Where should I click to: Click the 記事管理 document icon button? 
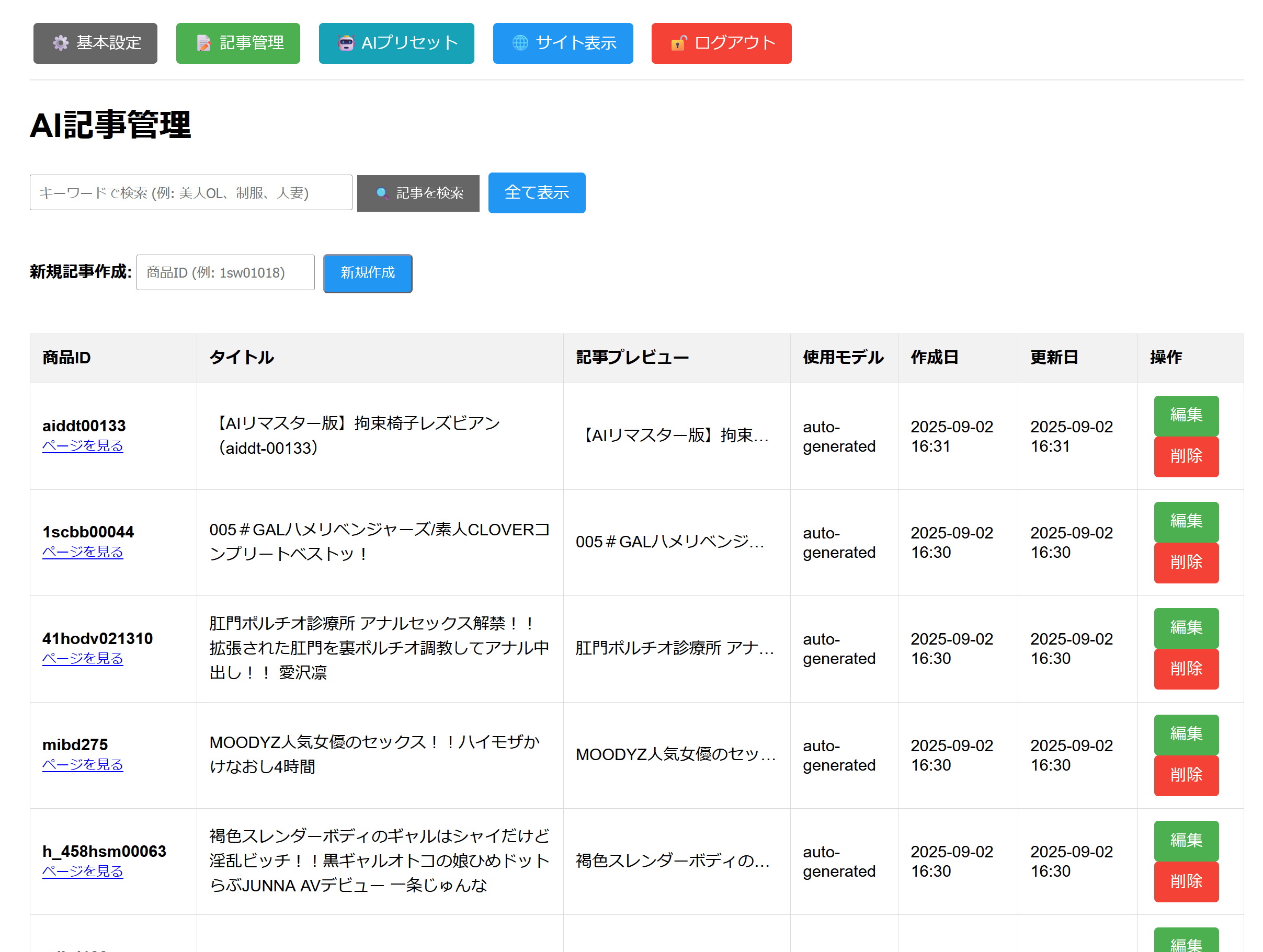[x=237, y=43]
